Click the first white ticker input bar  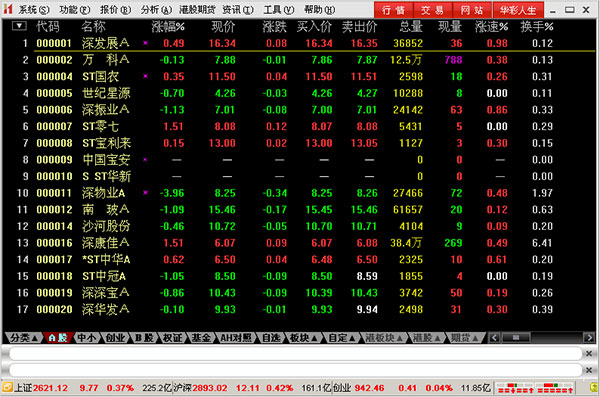(x=295, y=353)
